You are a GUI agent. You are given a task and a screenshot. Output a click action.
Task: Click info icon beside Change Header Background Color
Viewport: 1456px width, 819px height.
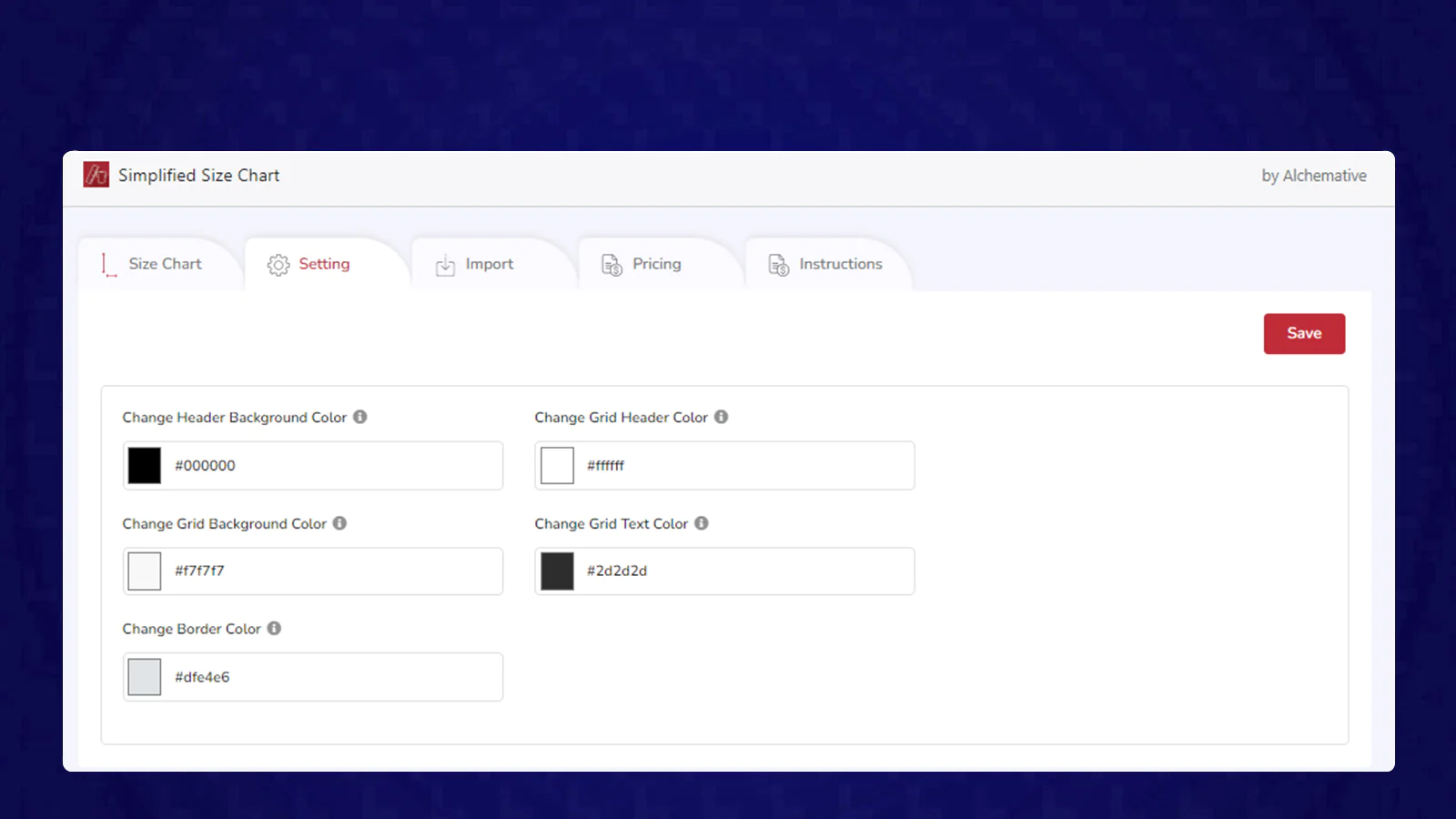point(360,417)
